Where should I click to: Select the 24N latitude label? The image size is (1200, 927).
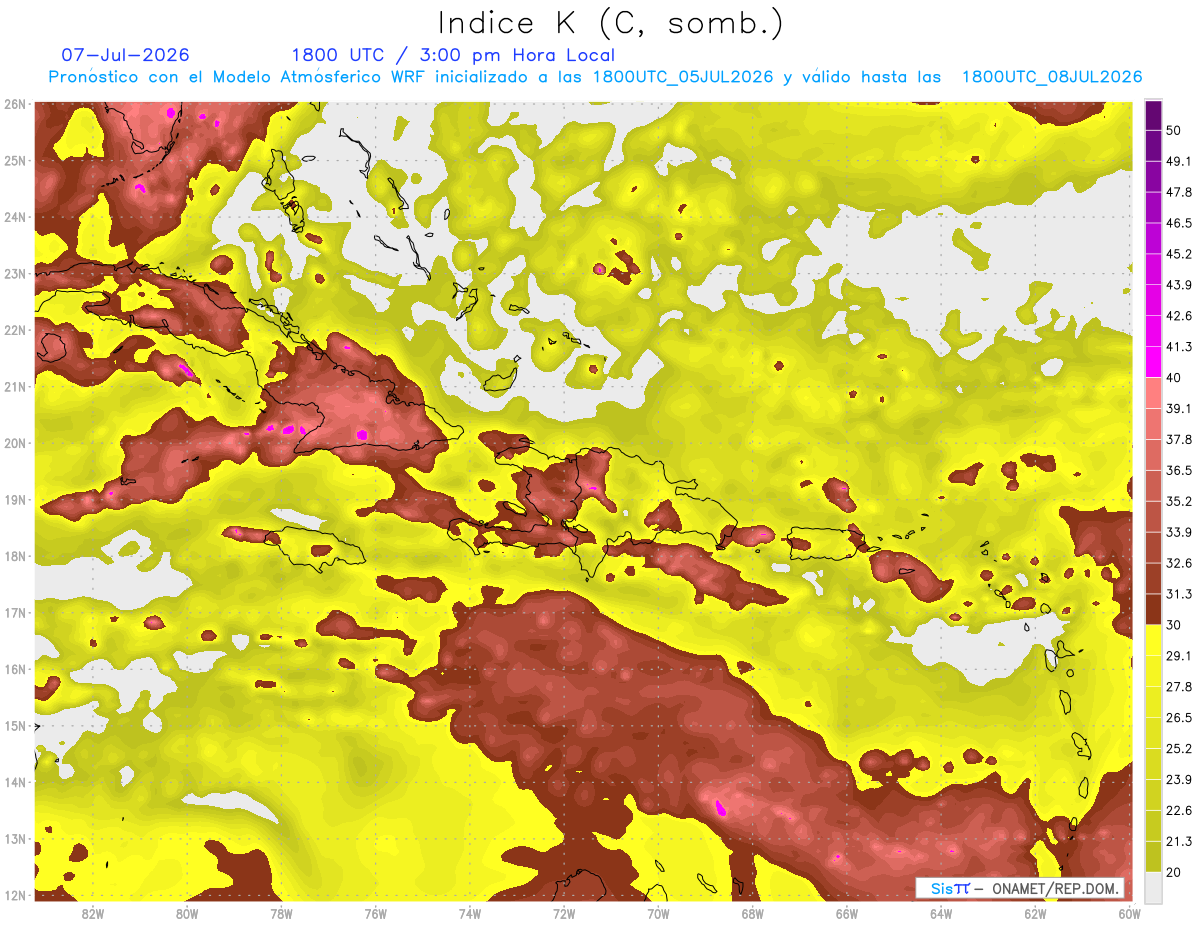[x=14, y=217]
